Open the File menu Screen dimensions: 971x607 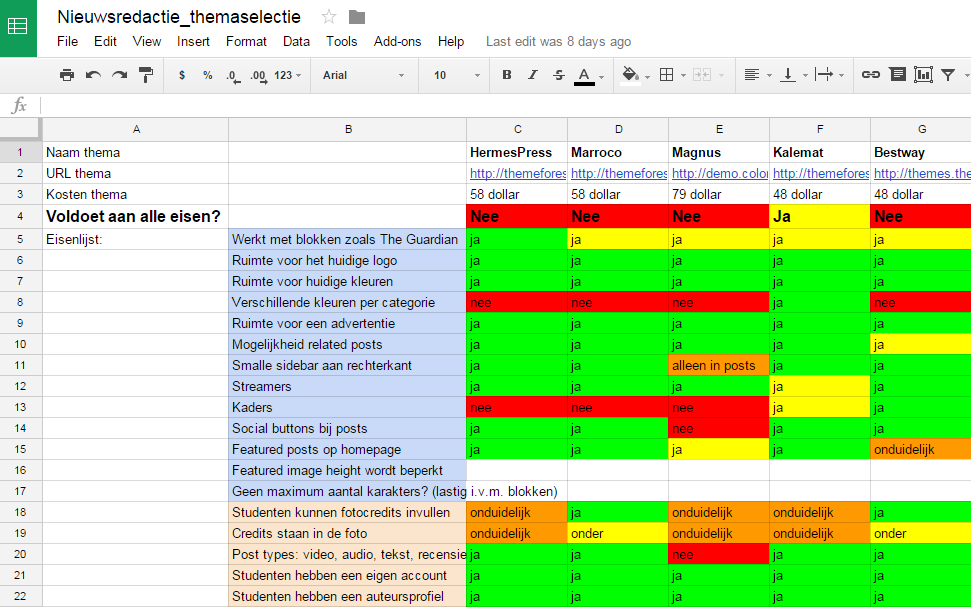point(67,41)
